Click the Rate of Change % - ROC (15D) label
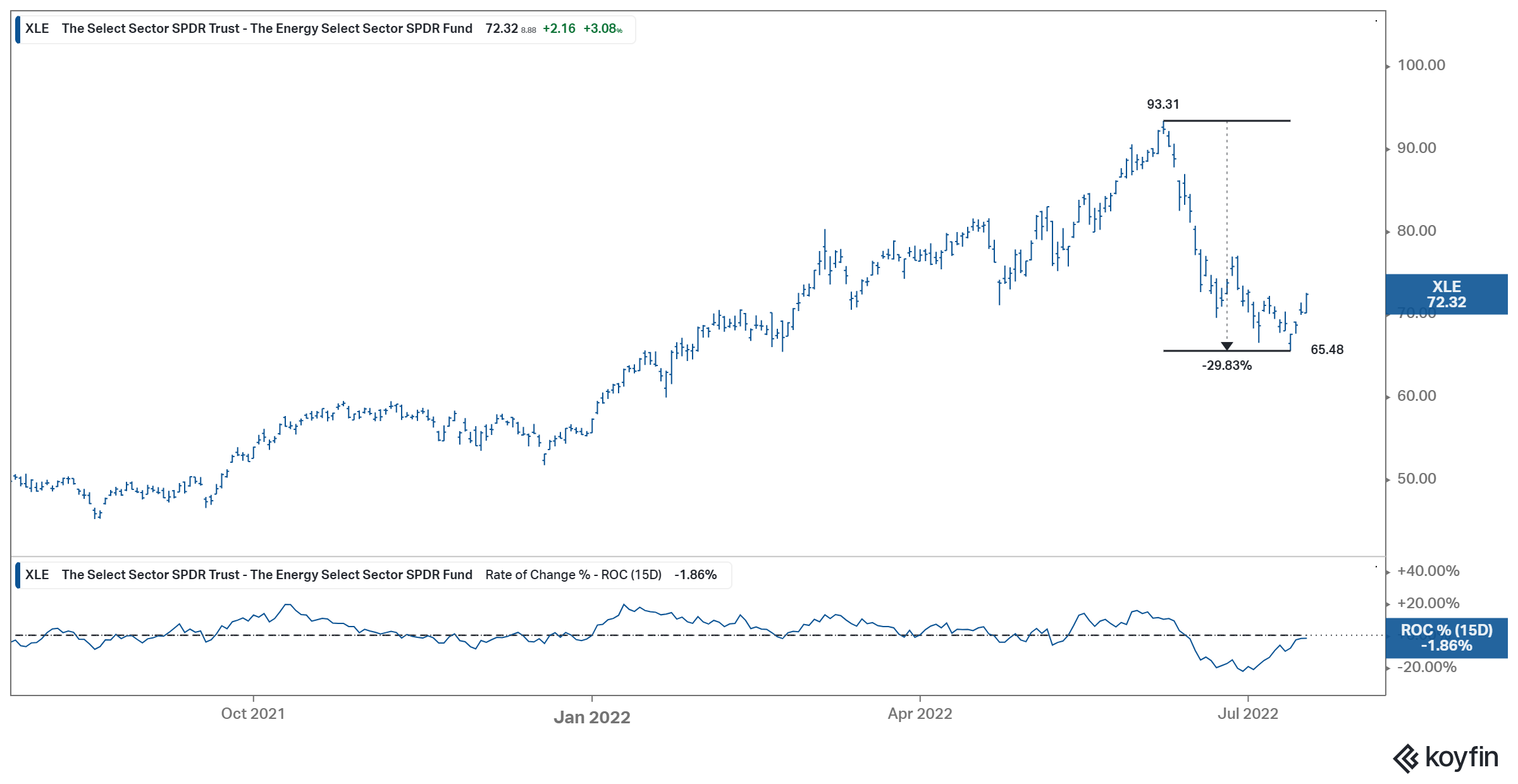This screenshot has height=784, width=1518. coord(574,575)
